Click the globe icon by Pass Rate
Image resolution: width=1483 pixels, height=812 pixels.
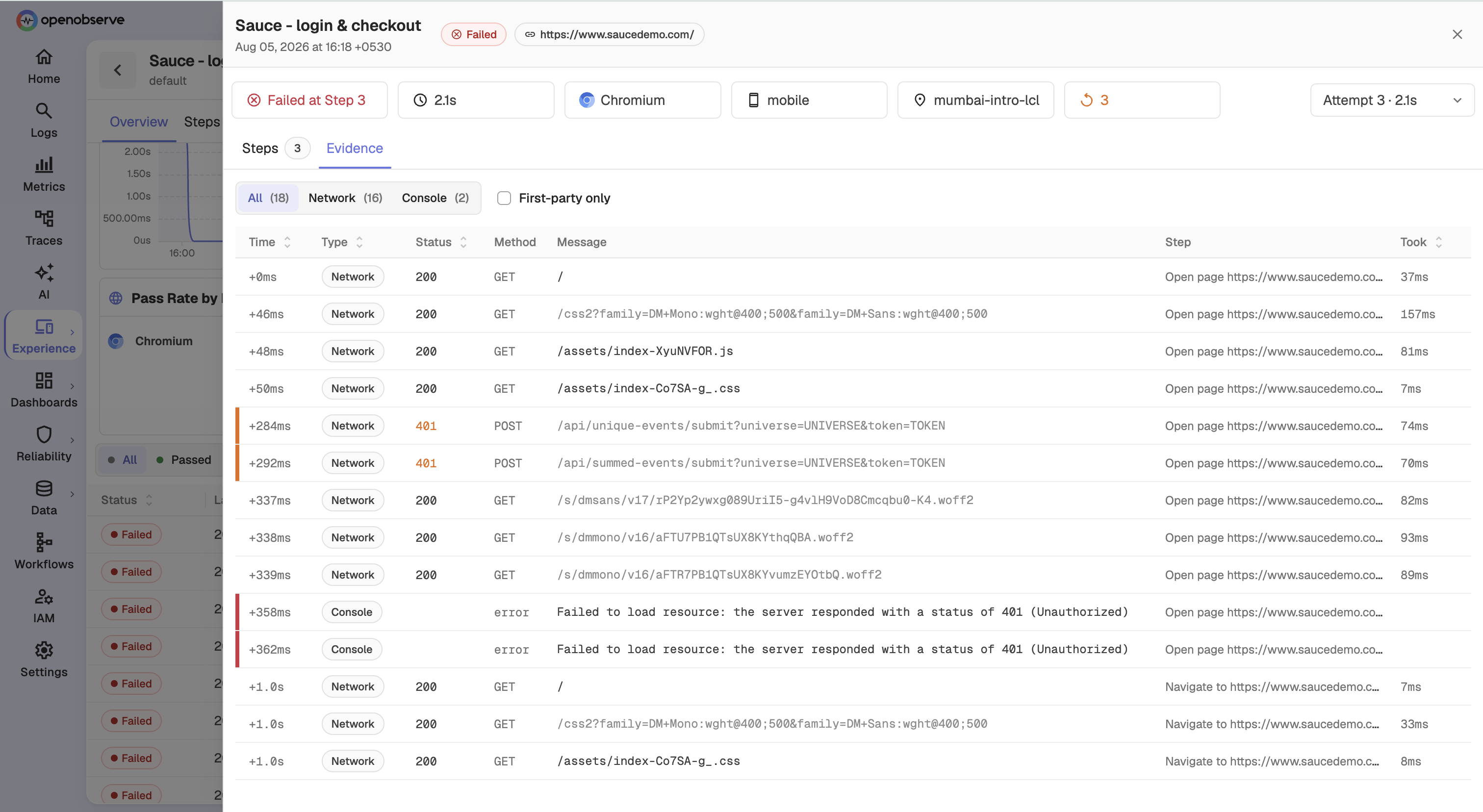coord(116,298)
